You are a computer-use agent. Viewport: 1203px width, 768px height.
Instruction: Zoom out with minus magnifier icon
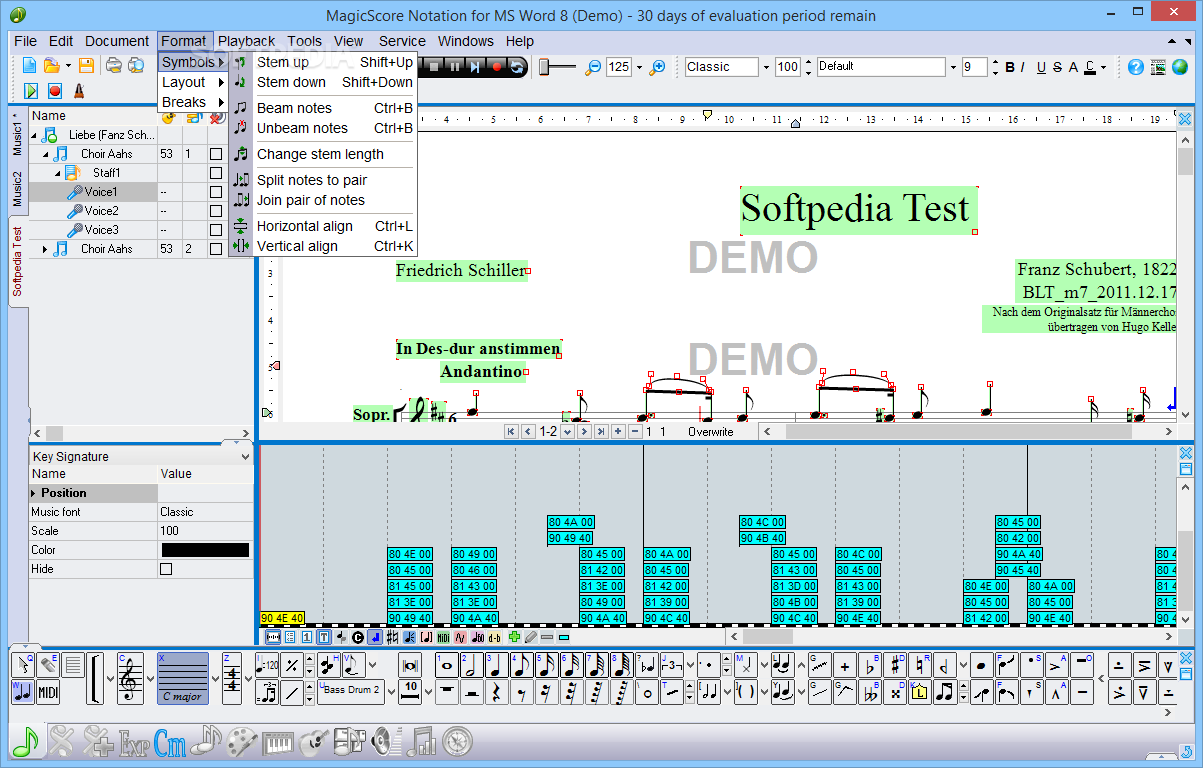coord(593,67)
